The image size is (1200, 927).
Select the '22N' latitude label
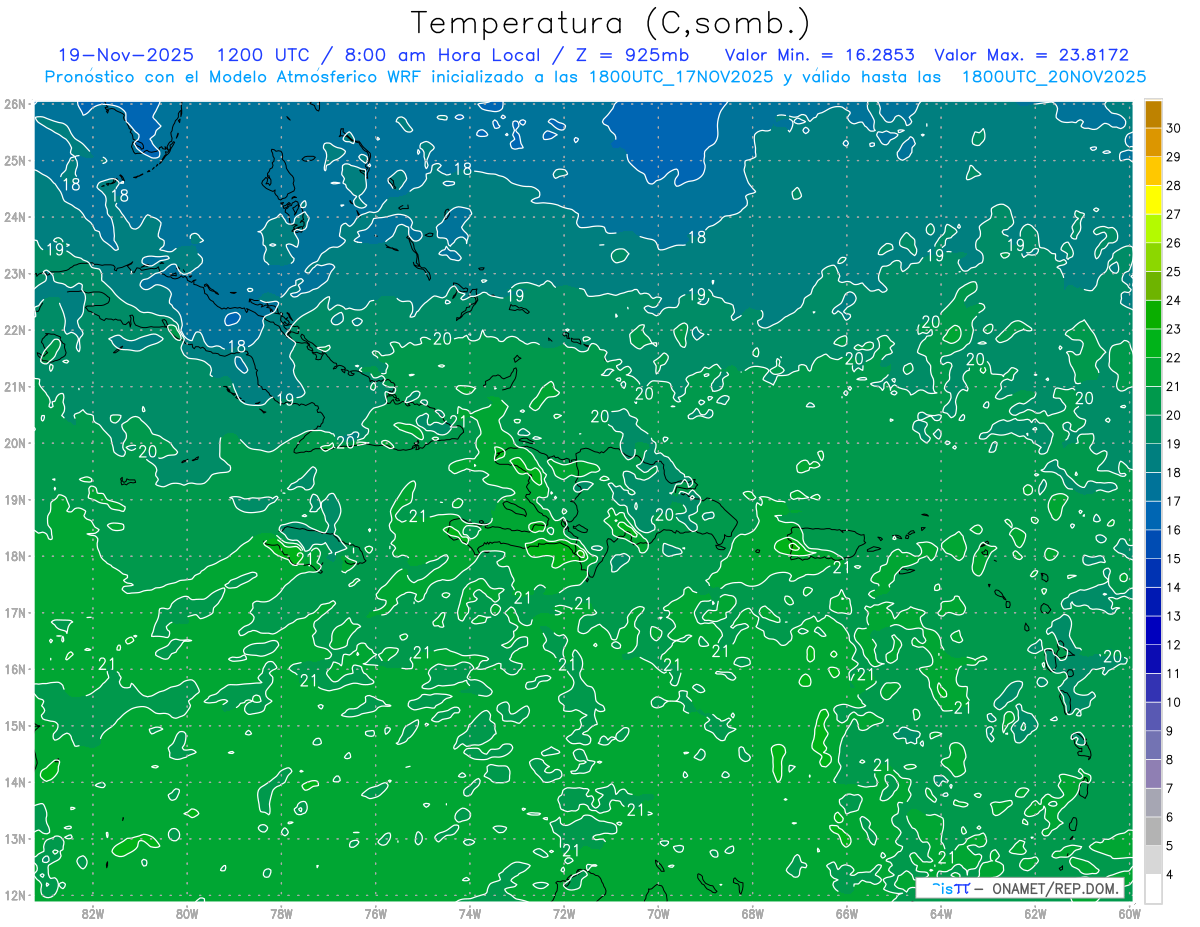pyautogui.click(x=14, y=330)
